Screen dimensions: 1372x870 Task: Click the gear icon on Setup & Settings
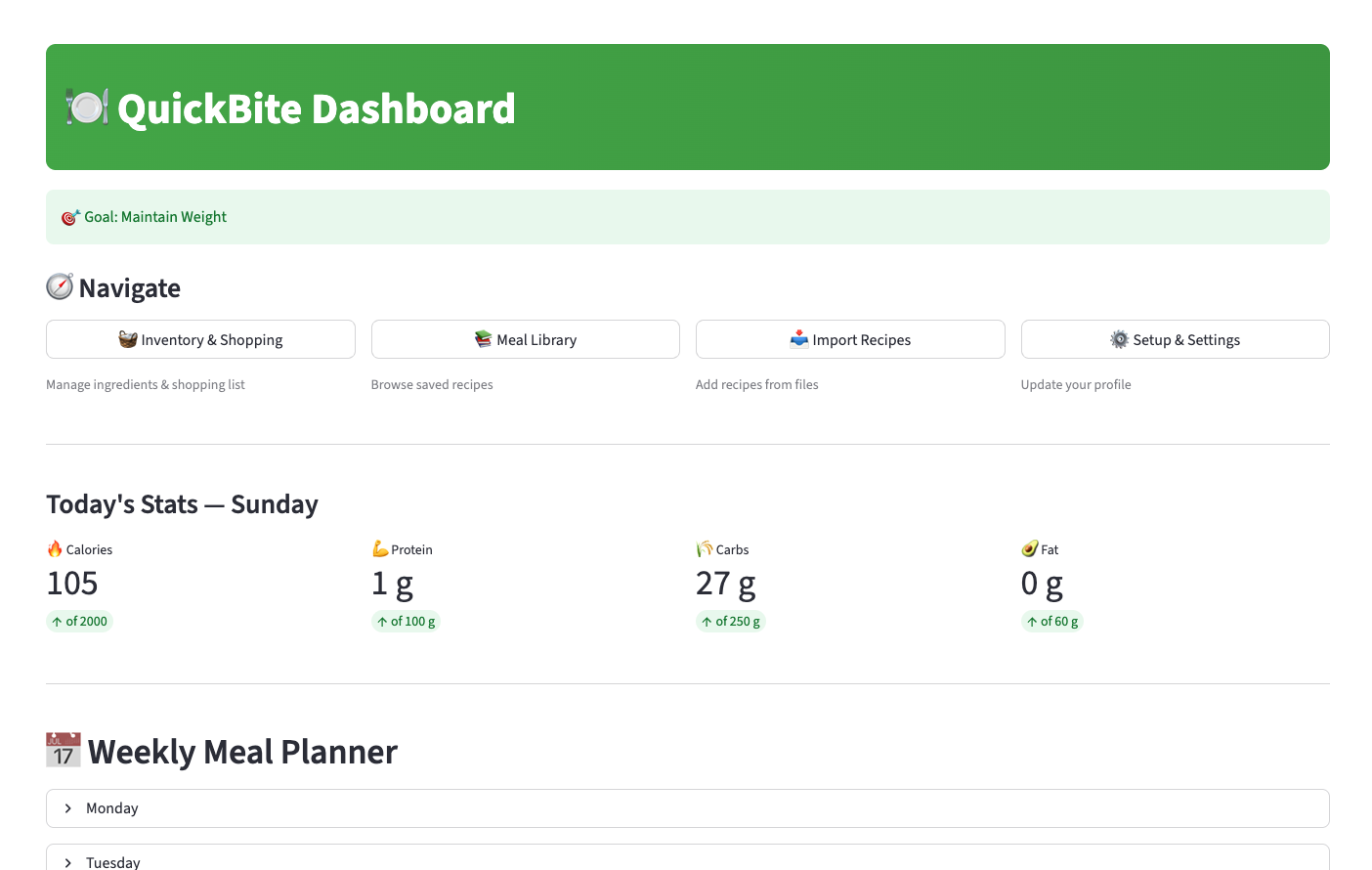tap(1119, 339)
